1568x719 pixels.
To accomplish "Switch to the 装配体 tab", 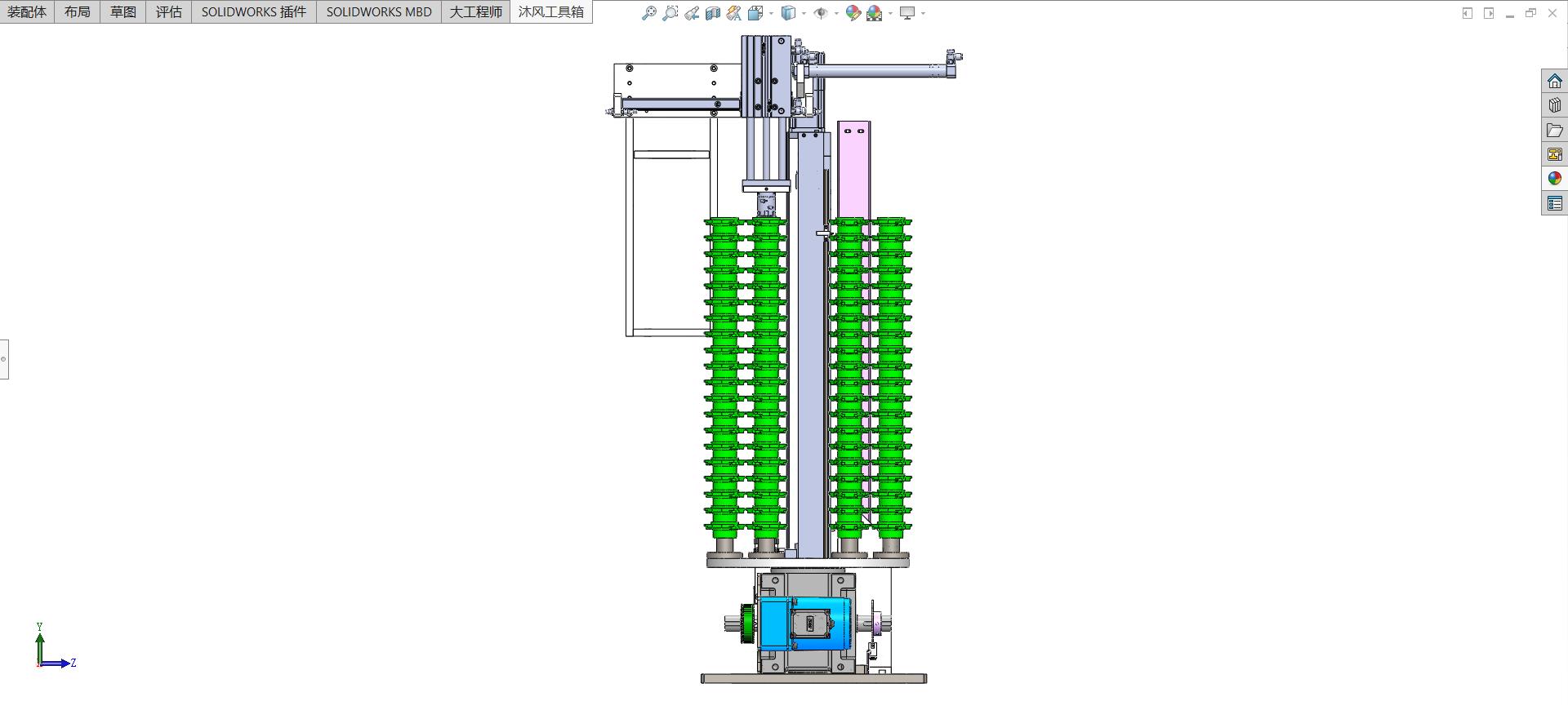I will (x=27, y=11).
